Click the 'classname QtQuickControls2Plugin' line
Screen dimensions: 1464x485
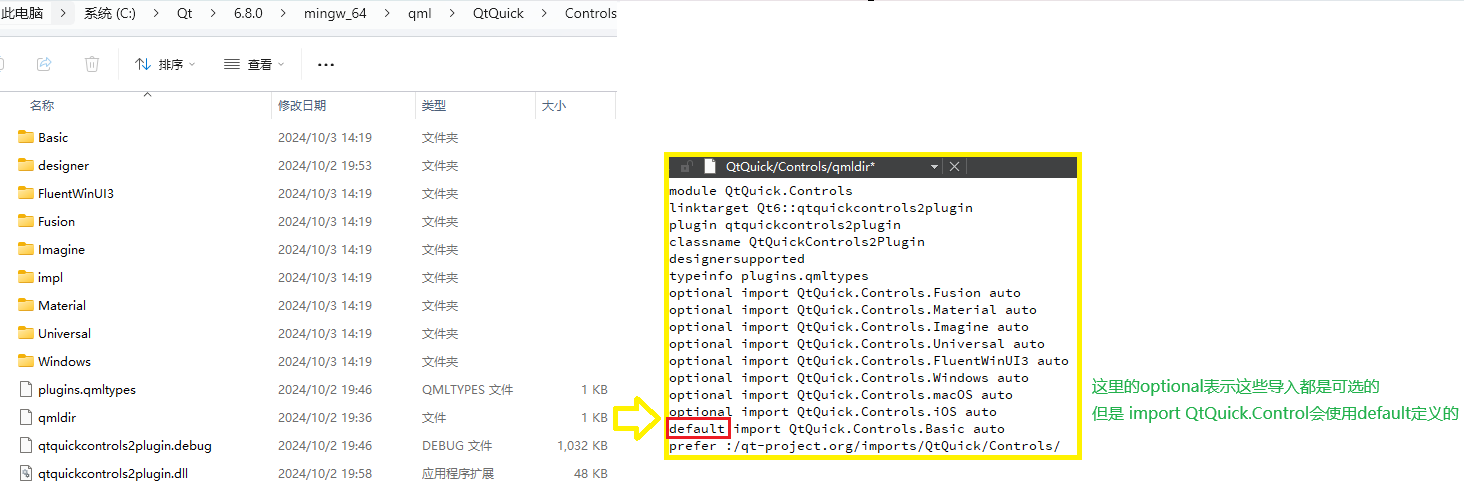click(x=797, y=242)
